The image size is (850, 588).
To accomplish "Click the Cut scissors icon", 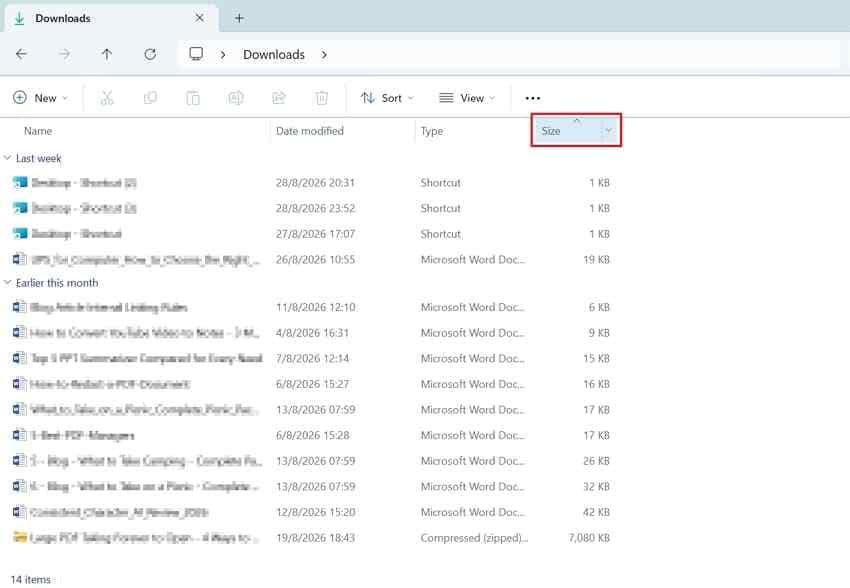I will [107, 98].
